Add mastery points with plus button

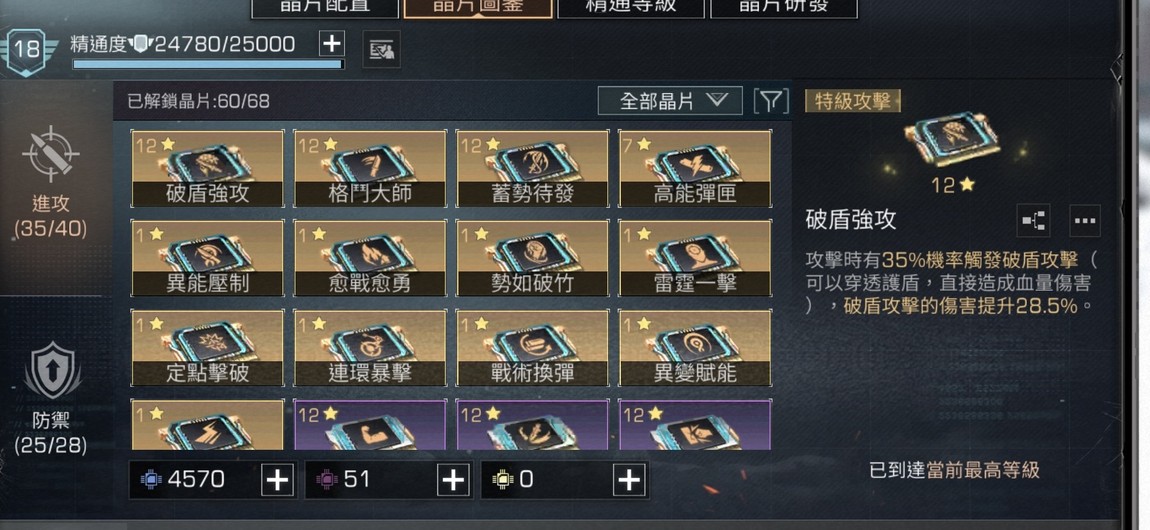coord(332,44)
